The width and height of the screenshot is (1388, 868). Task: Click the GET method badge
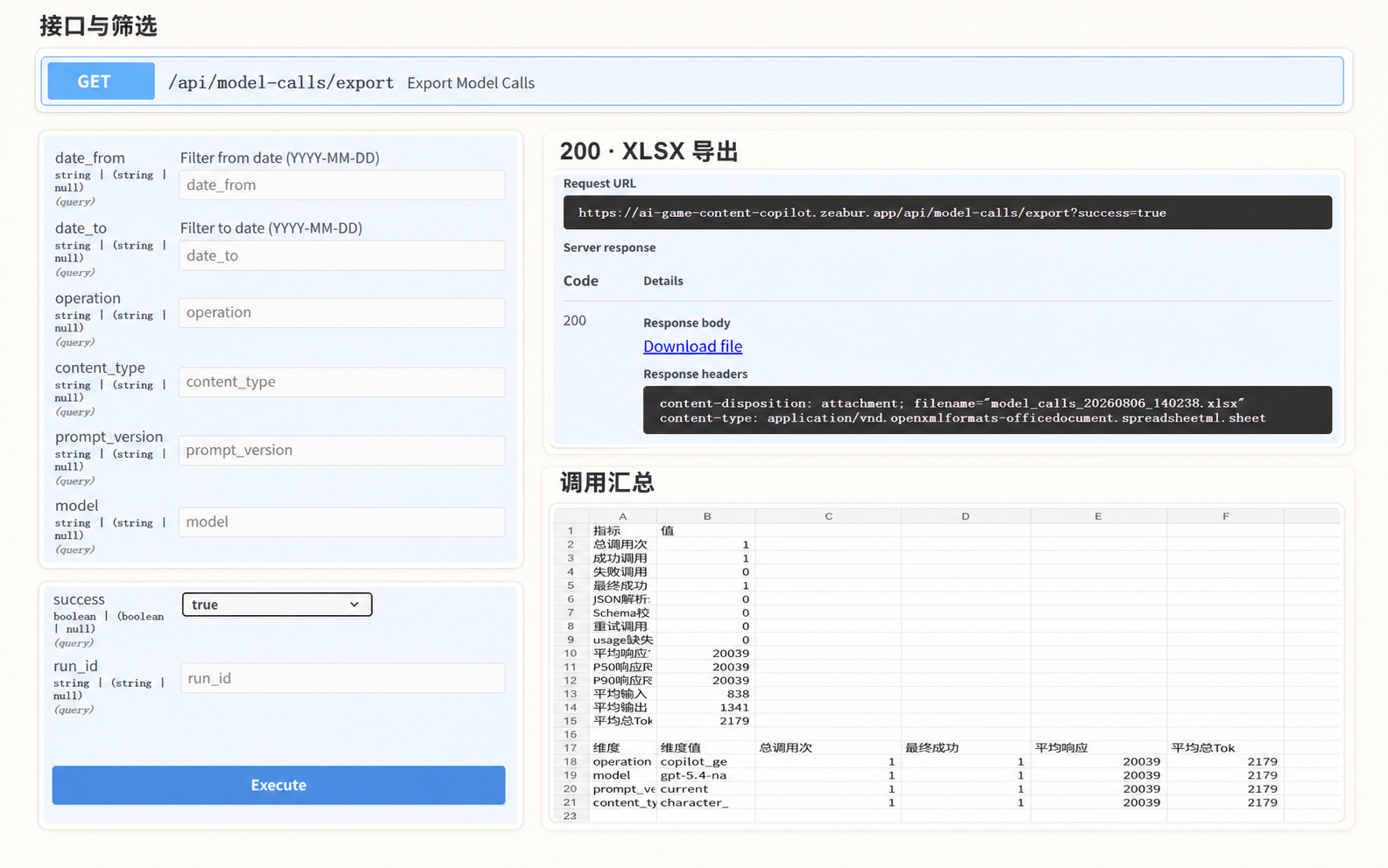coord(101,81)
